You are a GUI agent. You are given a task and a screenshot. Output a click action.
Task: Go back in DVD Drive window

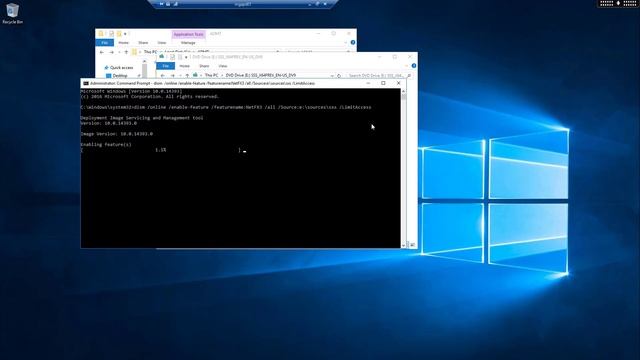coord(162,76)
